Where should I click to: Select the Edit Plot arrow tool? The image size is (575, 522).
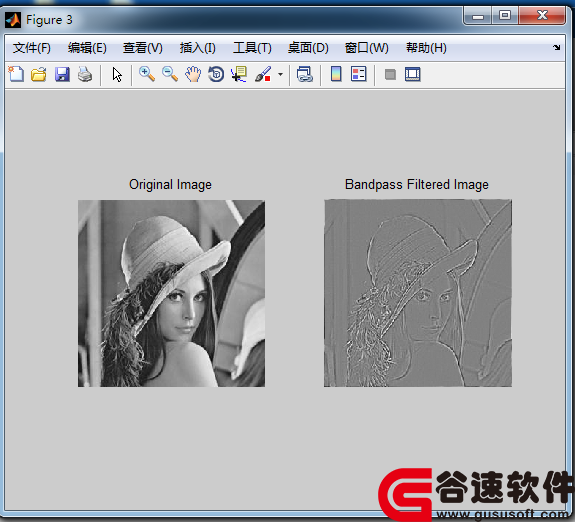point(117,74)
